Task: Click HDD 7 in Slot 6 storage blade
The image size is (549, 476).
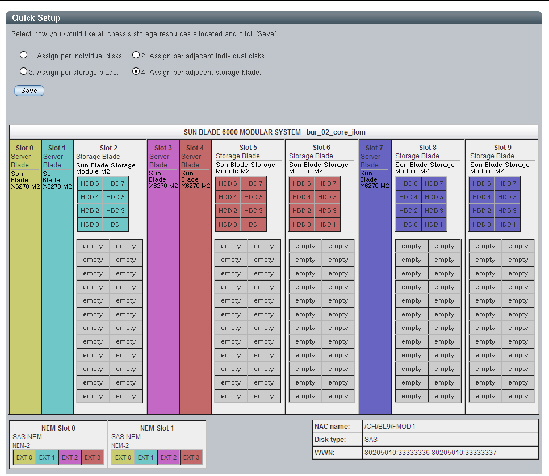Action: tap(327, 183)
